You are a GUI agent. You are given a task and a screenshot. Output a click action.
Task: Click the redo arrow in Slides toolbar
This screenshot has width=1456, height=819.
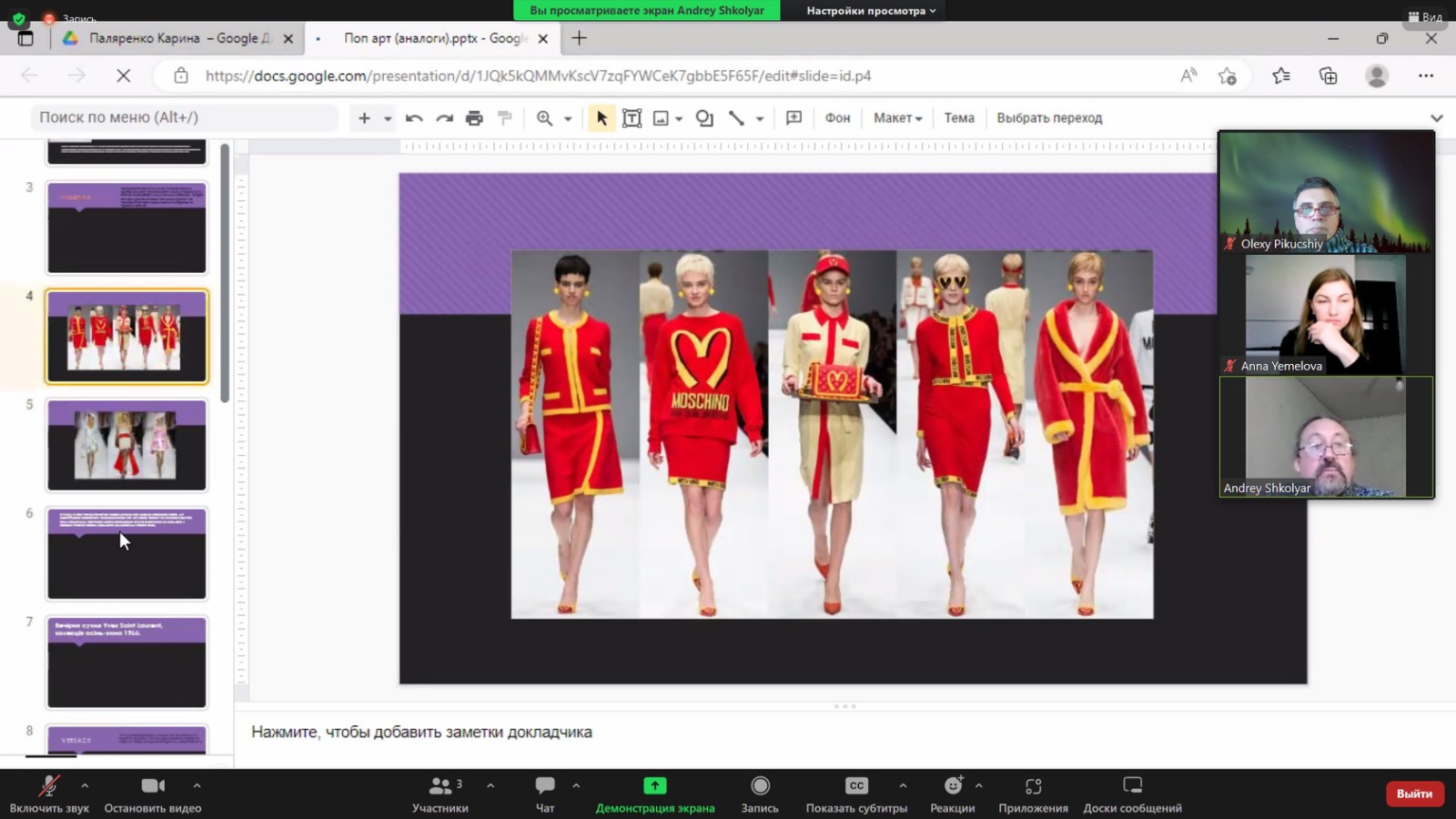pos(444,117)
